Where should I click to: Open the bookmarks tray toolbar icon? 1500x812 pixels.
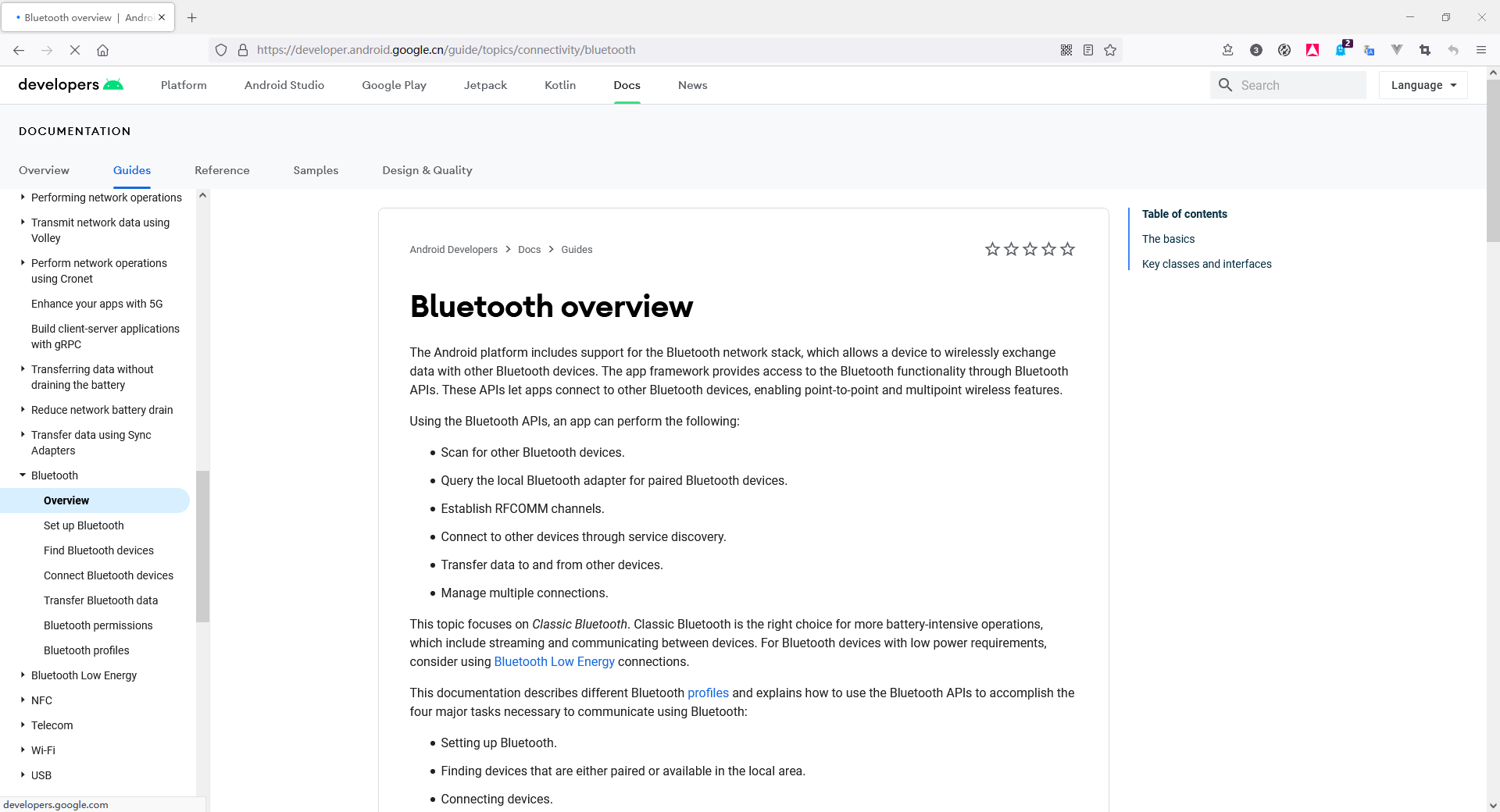[x=1227, y=50]
